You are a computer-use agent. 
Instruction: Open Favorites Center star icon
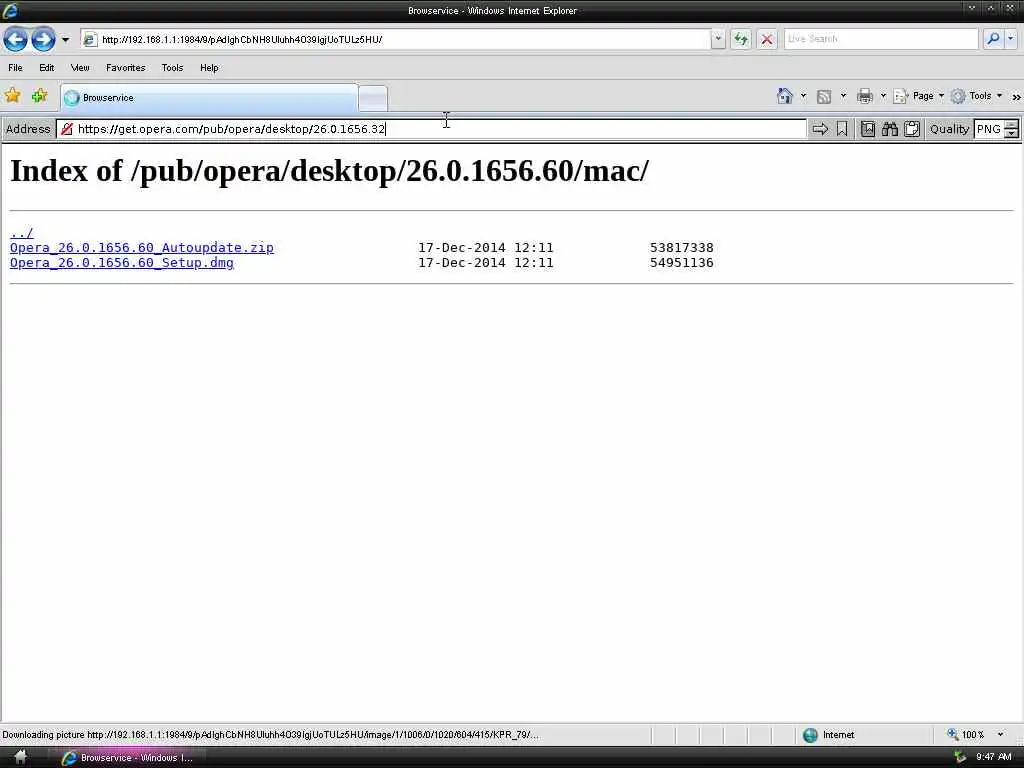point(12,96)
